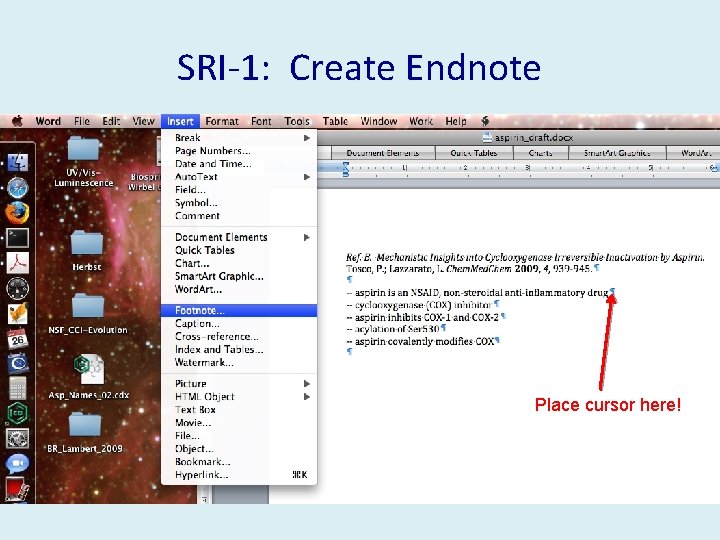Open System Preferences gear in Dock
The height and width of the screenshot is (540, 720).
point(18,439)
